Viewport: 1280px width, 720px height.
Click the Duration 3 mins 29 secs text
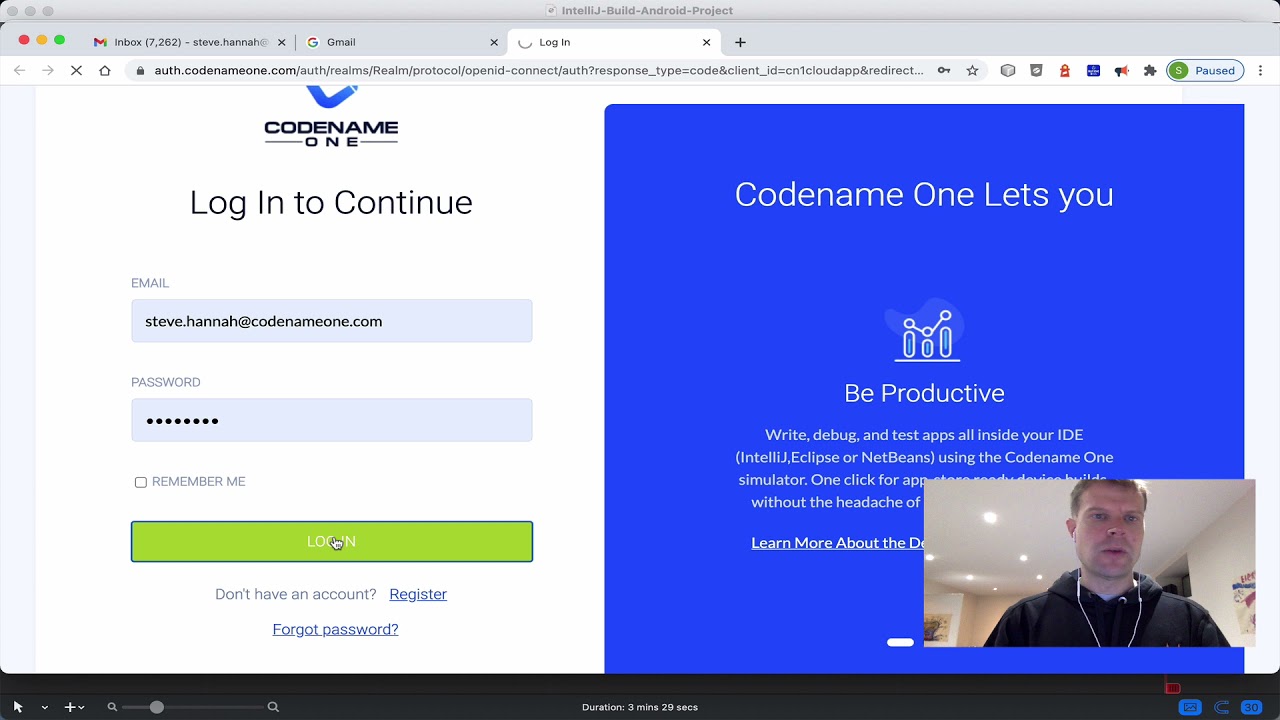coord(640,707)
